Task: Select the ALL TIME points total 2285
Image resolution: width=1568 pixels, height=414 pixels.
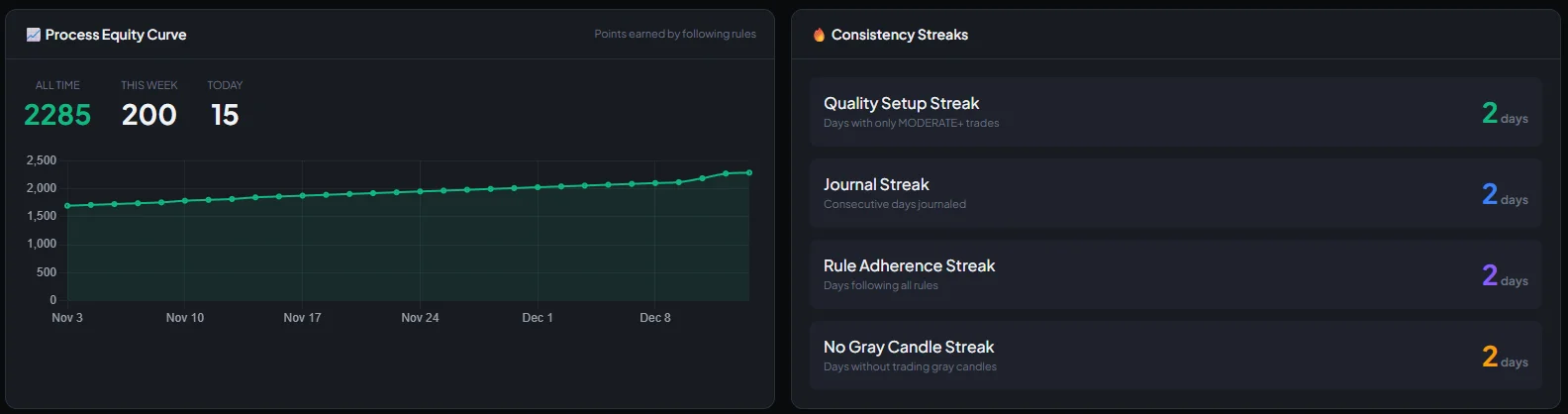Action: point(57,115)
